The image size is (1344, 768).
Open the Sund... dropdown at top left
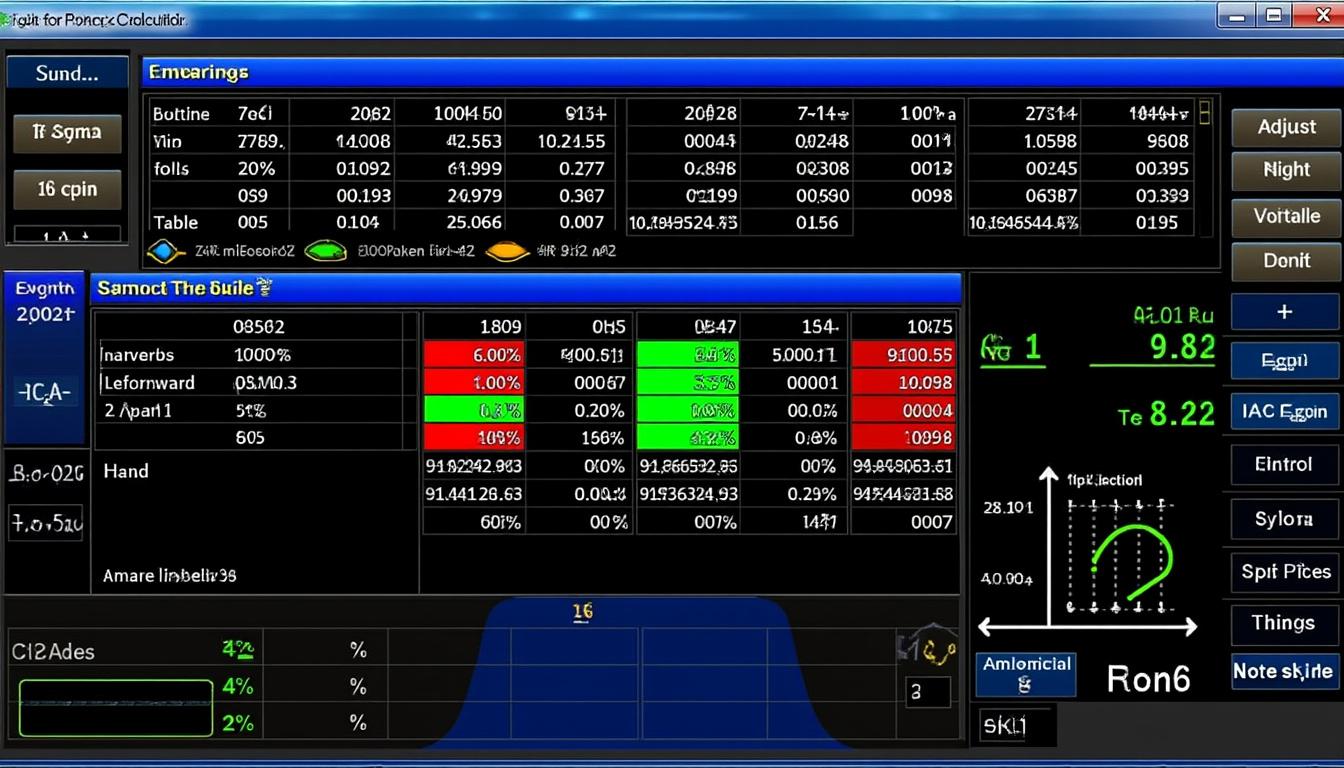point(67,73)
